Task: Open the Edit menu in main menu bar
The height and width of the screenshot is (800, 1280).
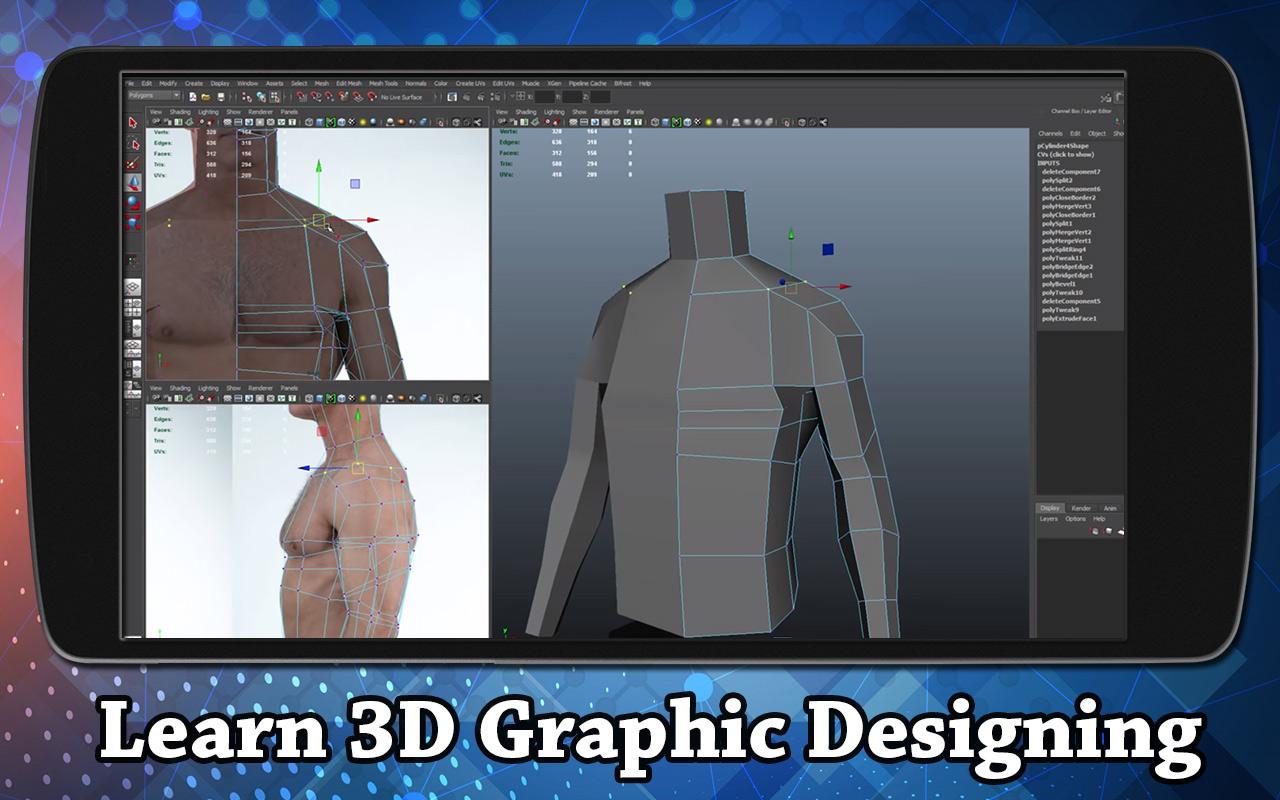Action: [147, 83]
